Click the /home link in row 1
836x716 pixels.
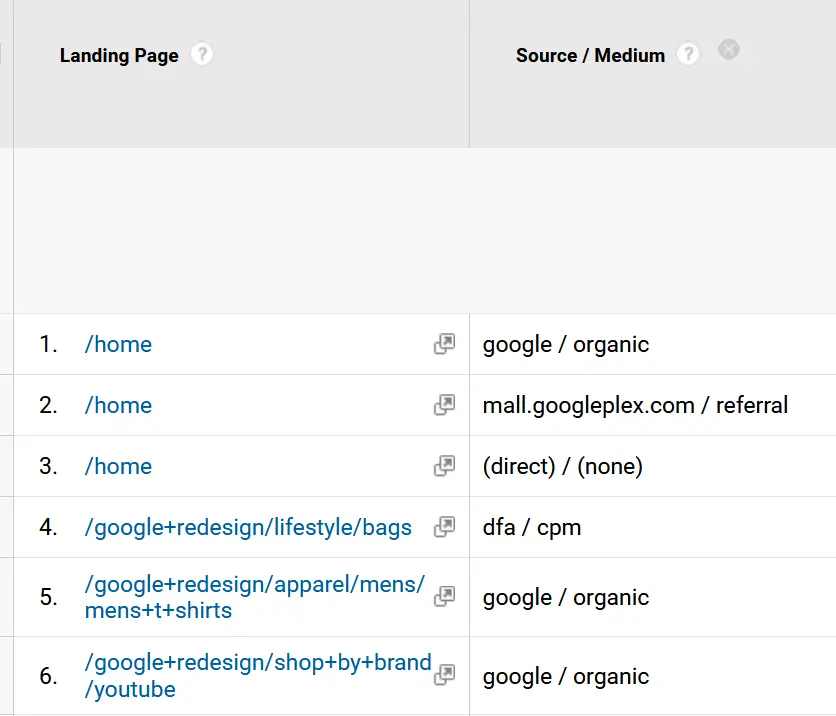118,344
